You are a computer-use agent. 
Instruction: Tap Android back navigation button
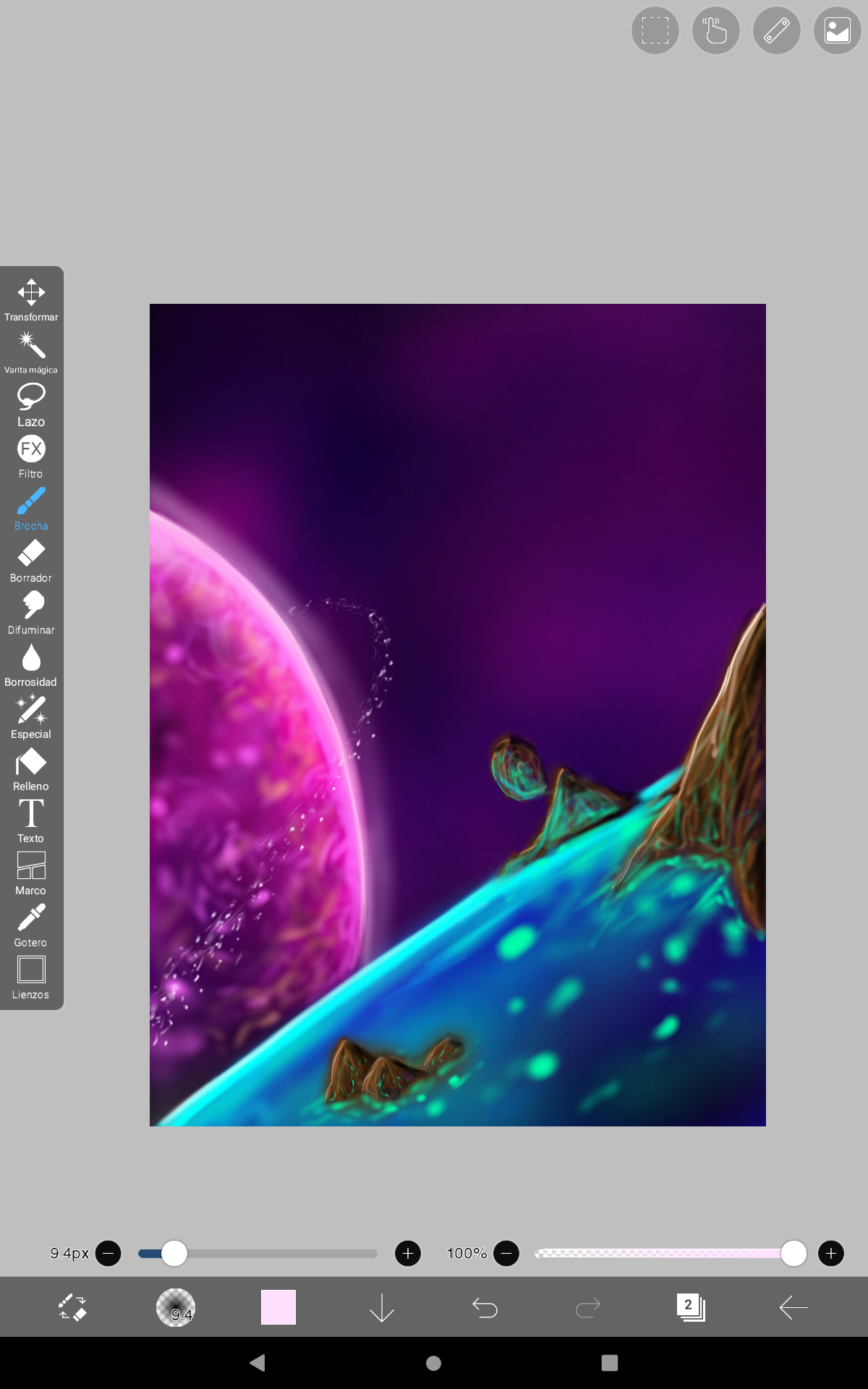258,1363
